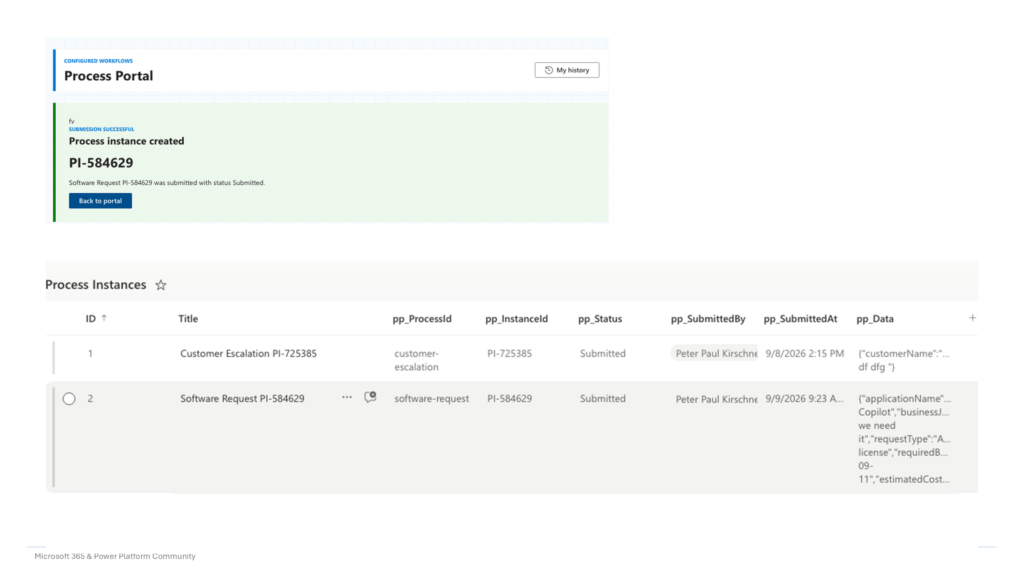
Task: Click the history clock icon
Action: 549,70
